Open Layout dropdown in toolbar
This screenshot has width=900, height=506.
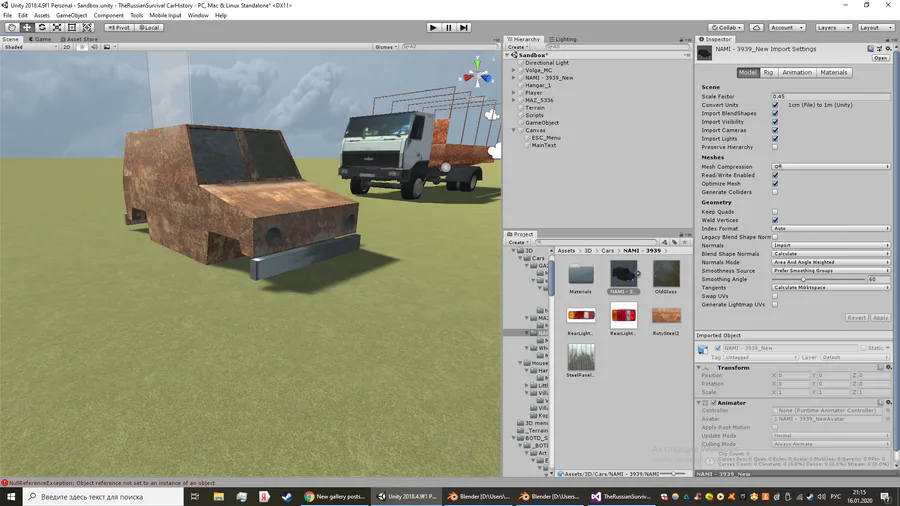tap(876, 28)
